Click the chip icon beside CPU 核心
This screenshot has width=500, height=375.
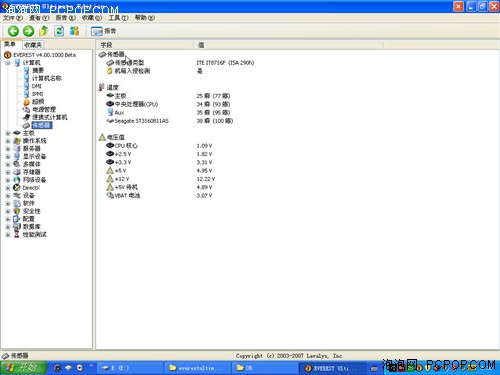tap(110, 145)
